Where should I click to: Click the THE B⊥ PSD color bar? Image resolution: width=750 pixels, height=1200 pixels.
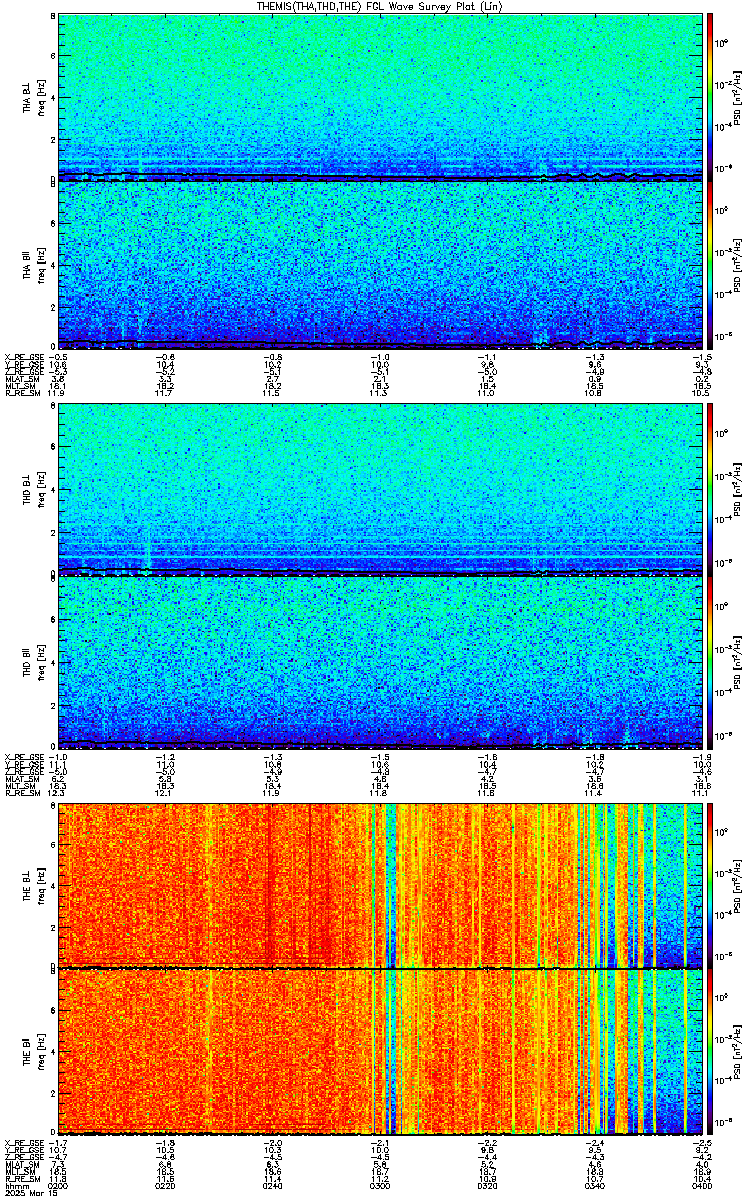(x=710, y=885)
